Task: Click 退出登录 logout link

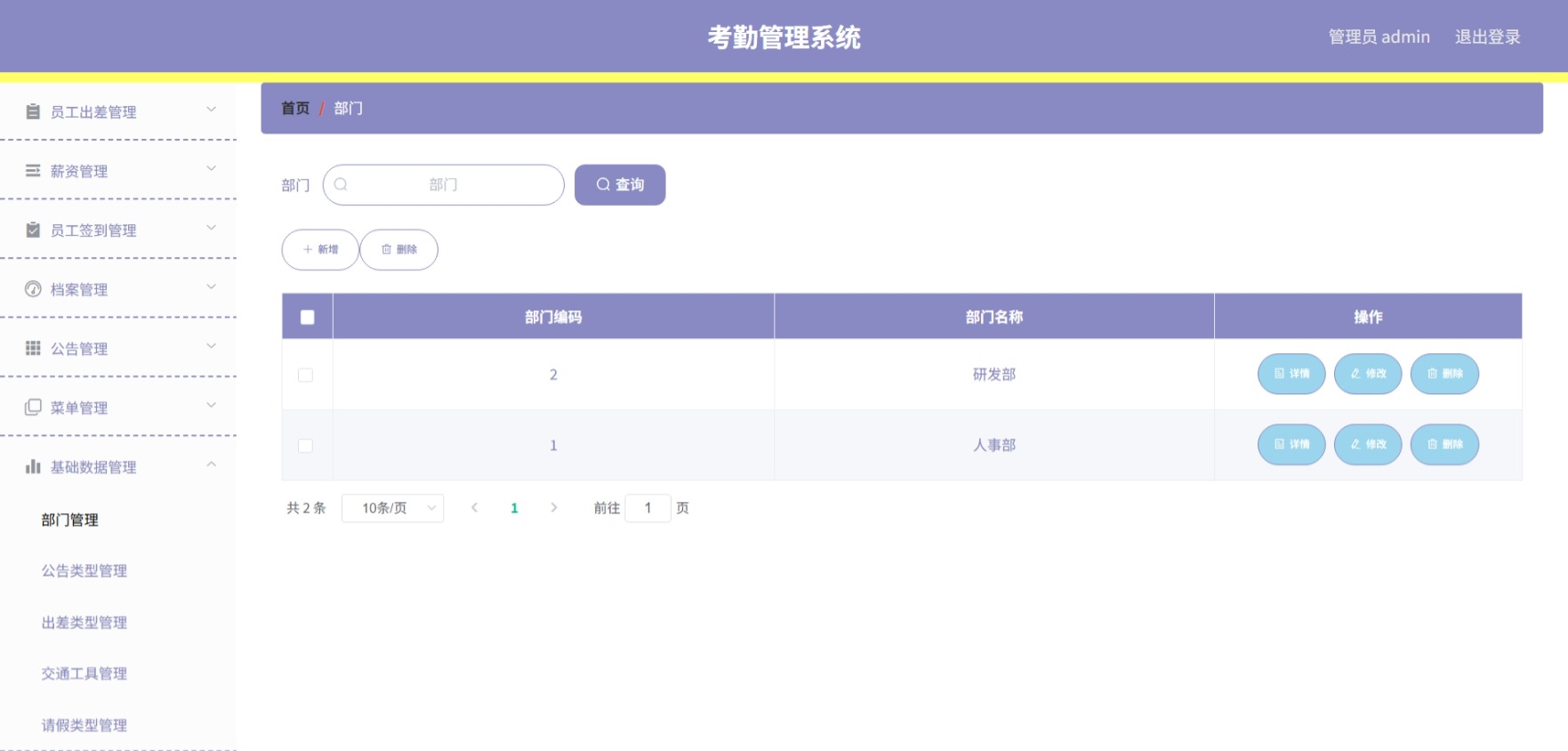Action: tap(1487, 37)
